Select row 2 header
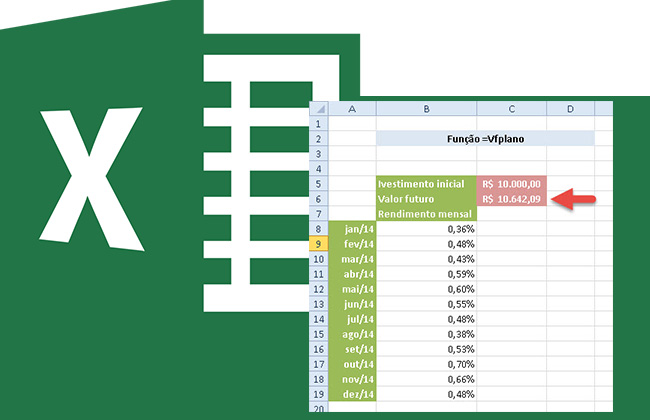The width and height of the screenshot is (650, 420). click(319, 138)
